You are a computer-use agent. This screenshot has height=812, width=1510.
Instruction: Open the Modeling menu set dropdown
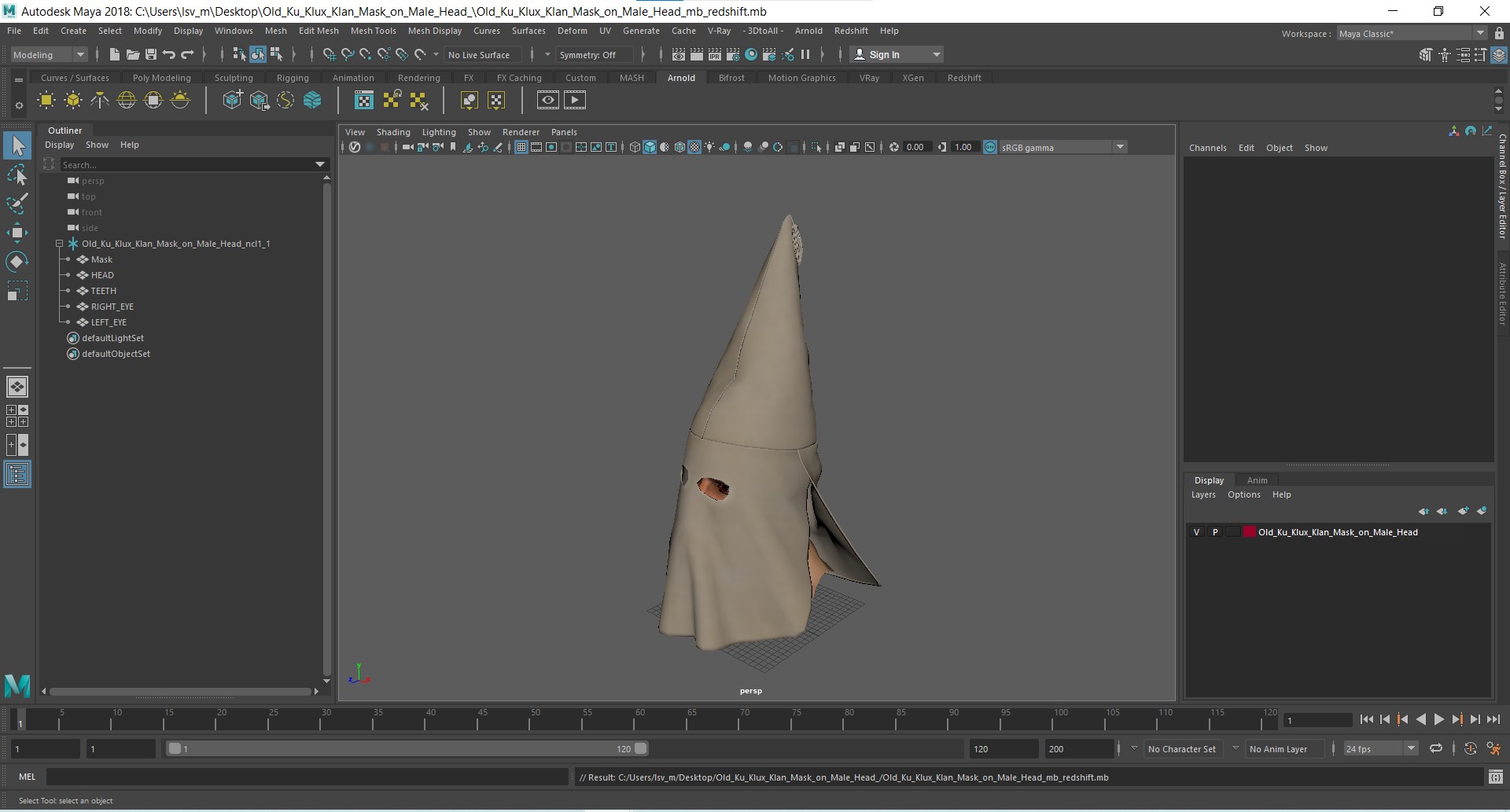pos(49,54)
